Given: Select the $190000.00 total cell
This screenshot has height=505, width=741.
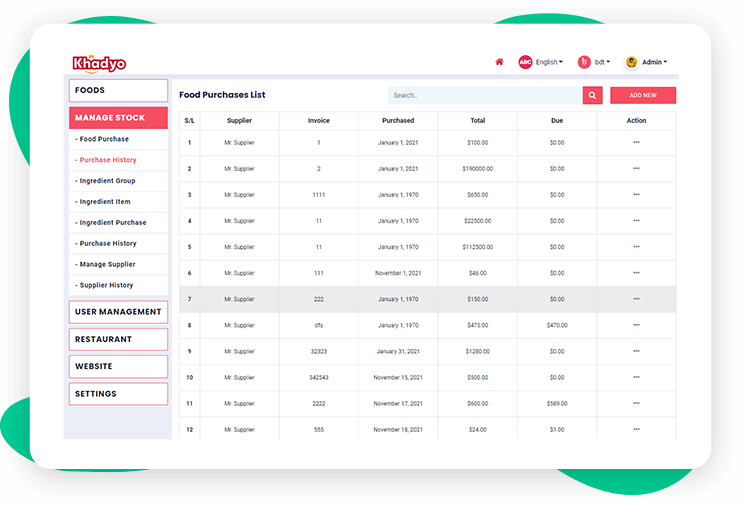Looking at the screenshot, I should tap(477, 169).
